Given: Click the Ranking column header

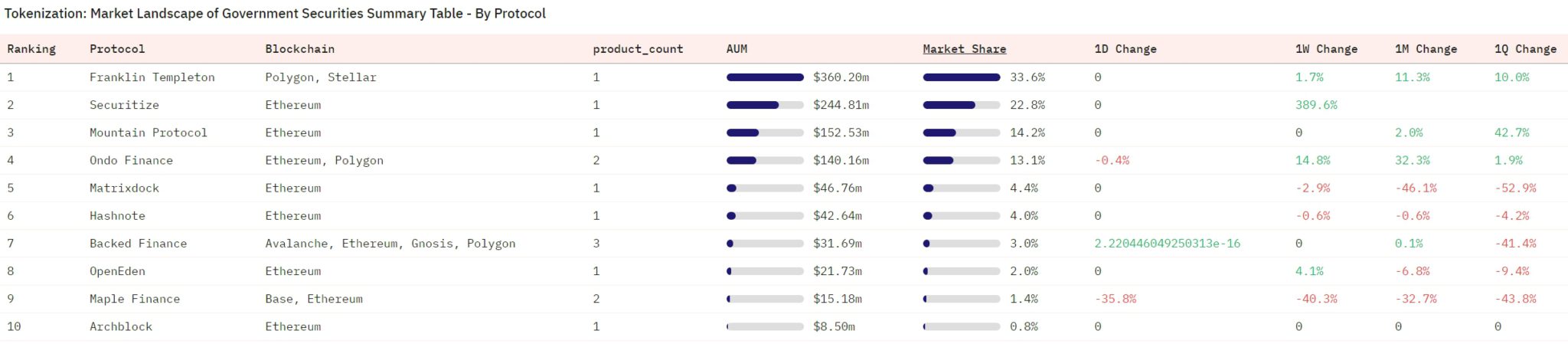Looking at the screenshot, I should pyautogui.click(x=31, y=49).
